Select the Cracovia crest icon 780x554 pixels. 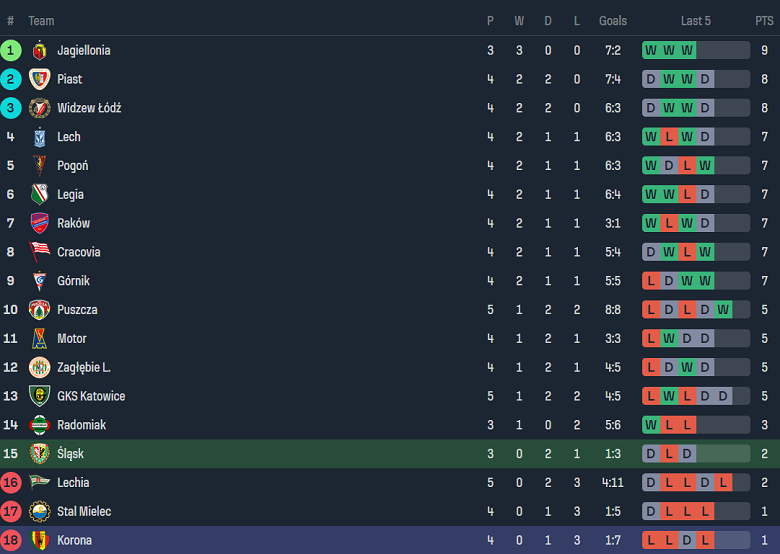(x=39, y=253)
